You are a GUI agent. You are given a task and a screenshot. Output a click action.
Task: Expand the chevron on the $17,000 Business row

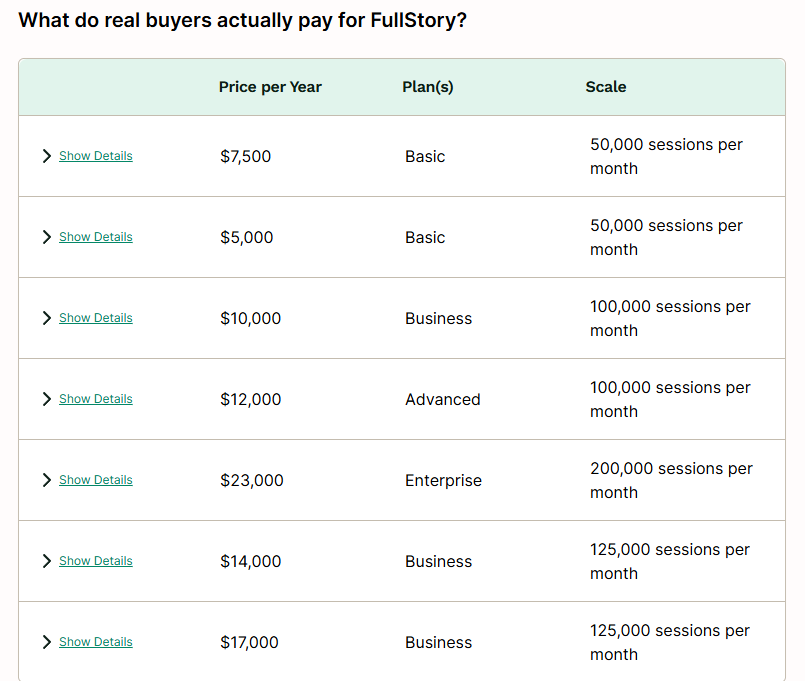click(46, 642)
